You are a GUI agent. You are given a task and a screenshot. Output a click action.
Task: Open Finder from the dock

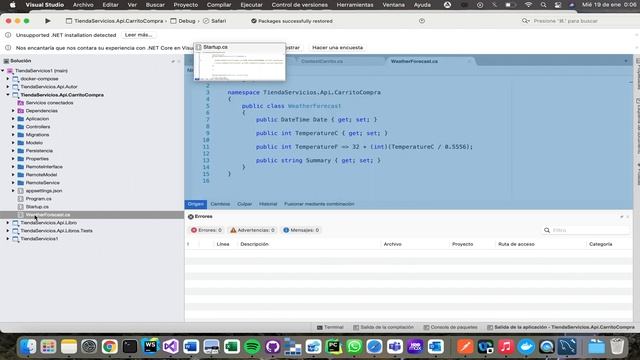coord(28,347)
